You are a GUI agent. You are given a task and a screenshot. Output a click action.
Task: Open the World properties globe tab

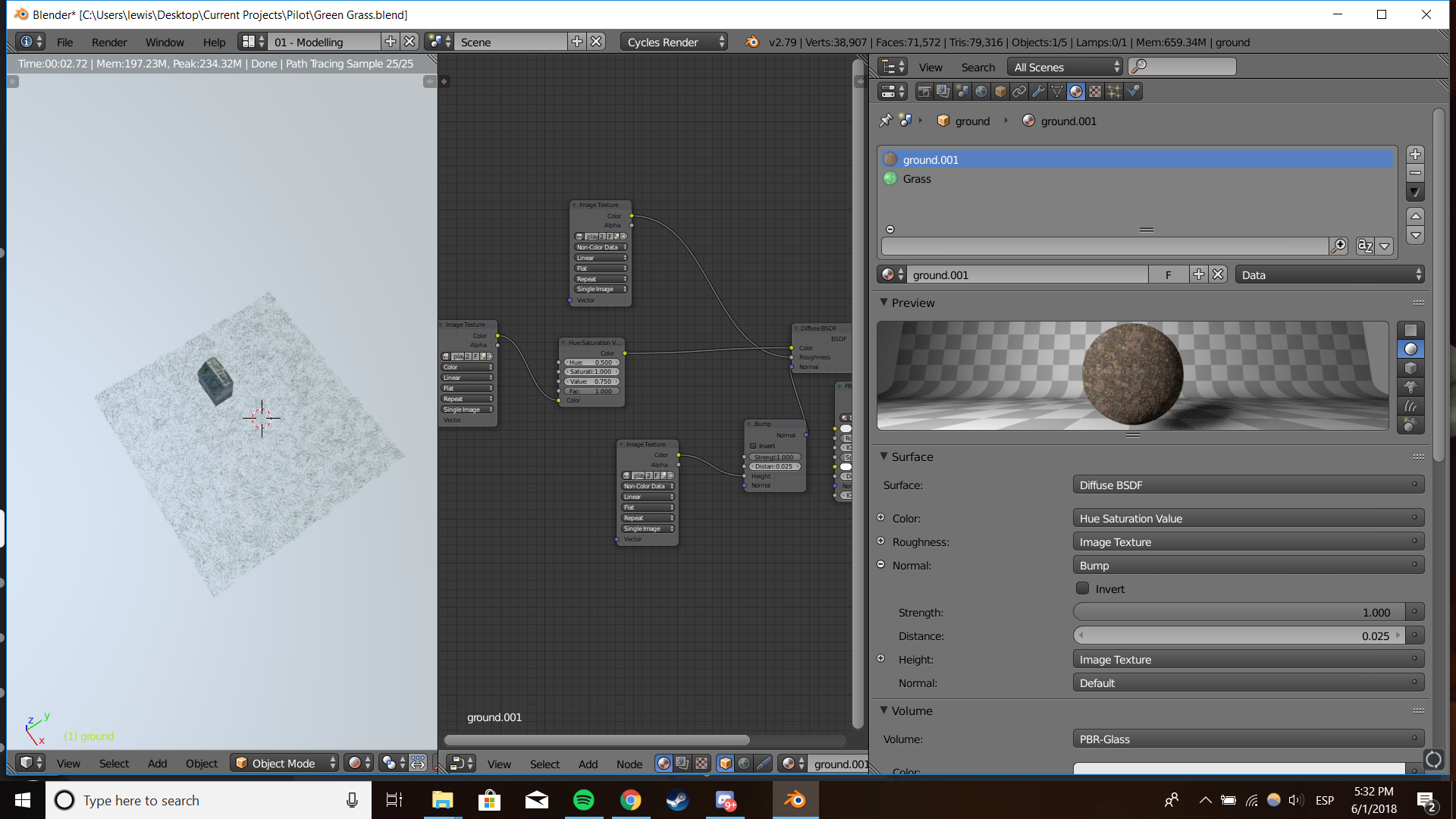[981, 92]
